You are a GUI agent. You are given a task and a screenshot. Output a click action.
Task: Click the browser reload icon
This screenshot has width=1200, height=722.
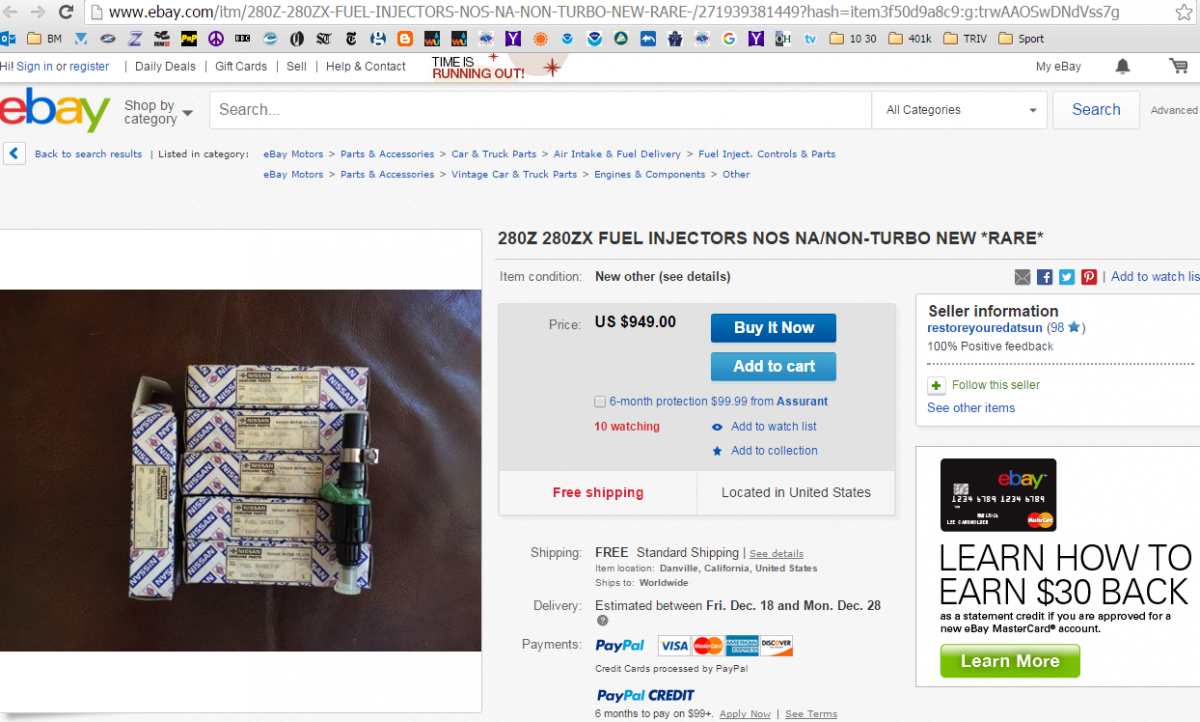click(x=66, y=12)
